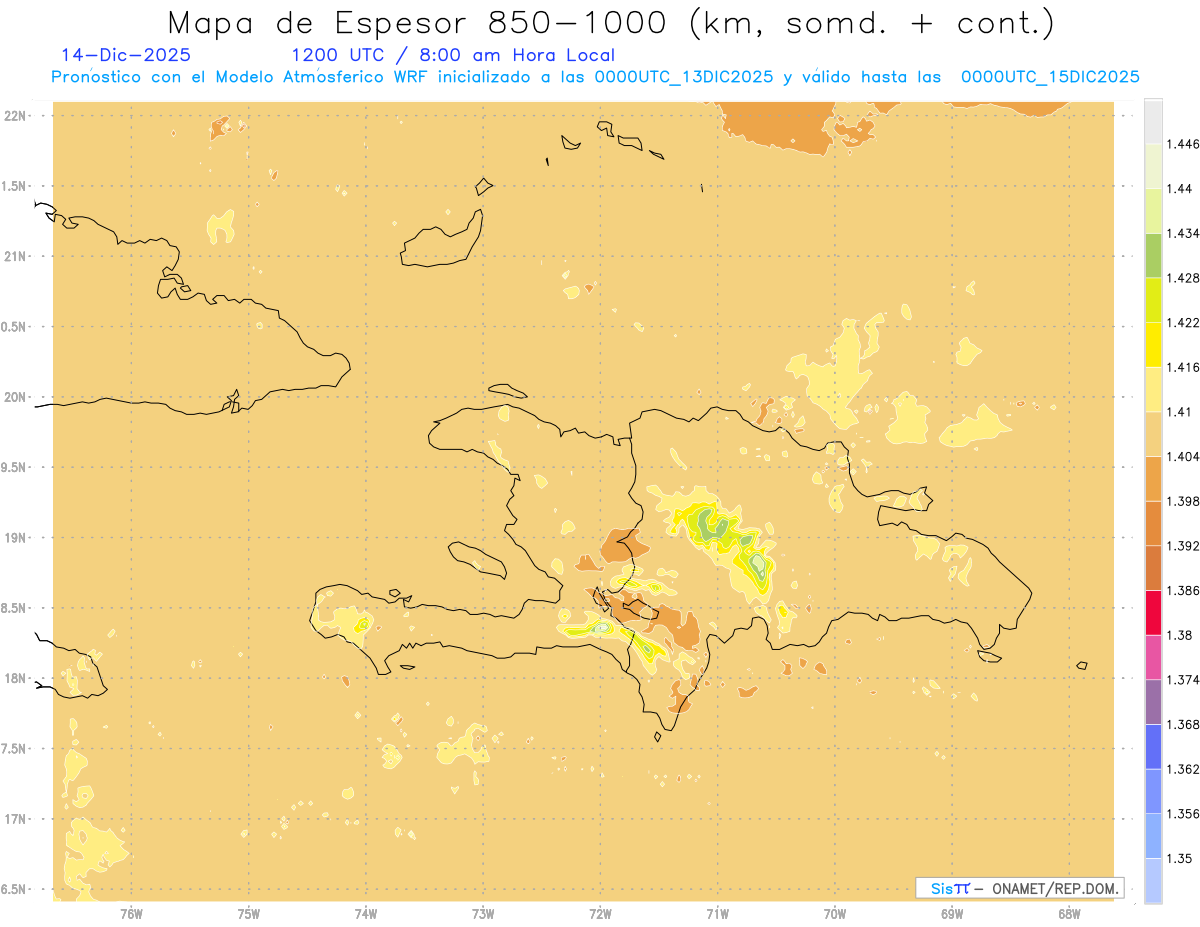Click the '74W' longitude label
The width and height of the screenshot is (1200, 927).
tap(366, 914)
